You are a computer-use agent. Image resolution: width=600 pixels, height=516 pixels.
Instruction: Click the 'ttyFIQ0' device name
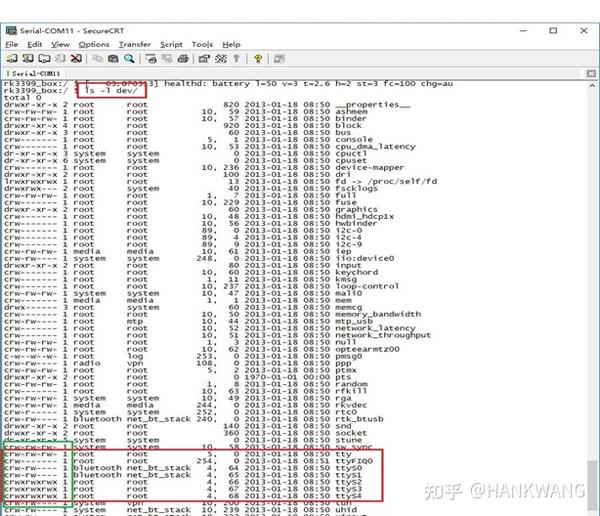[354, 461]
